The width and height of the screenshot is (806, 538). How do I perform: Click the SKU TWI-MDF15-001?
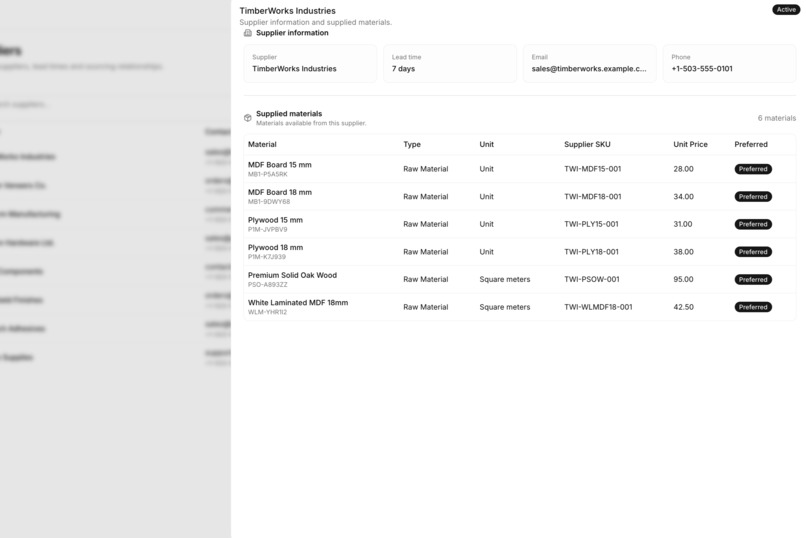[x=592, y=169]
